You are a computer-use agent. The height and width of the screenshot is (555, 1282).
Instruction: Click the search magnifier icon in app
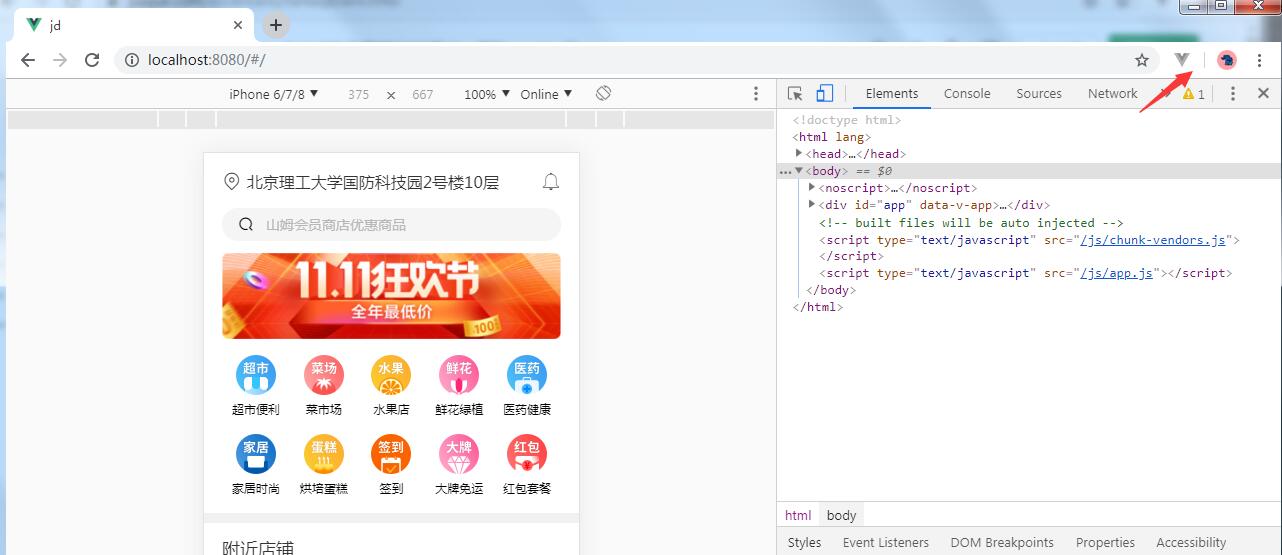pyautogui.click(x=246, y=225)
